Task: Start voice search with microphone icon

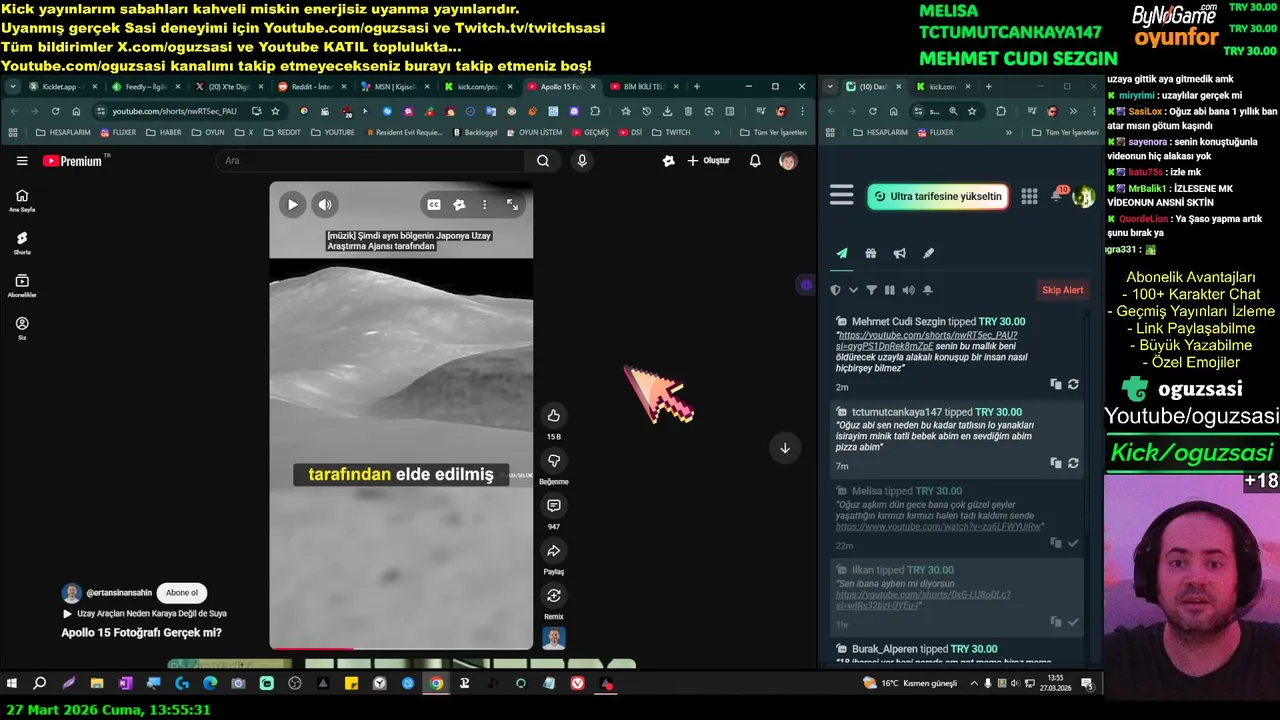Action: (582, 161)
